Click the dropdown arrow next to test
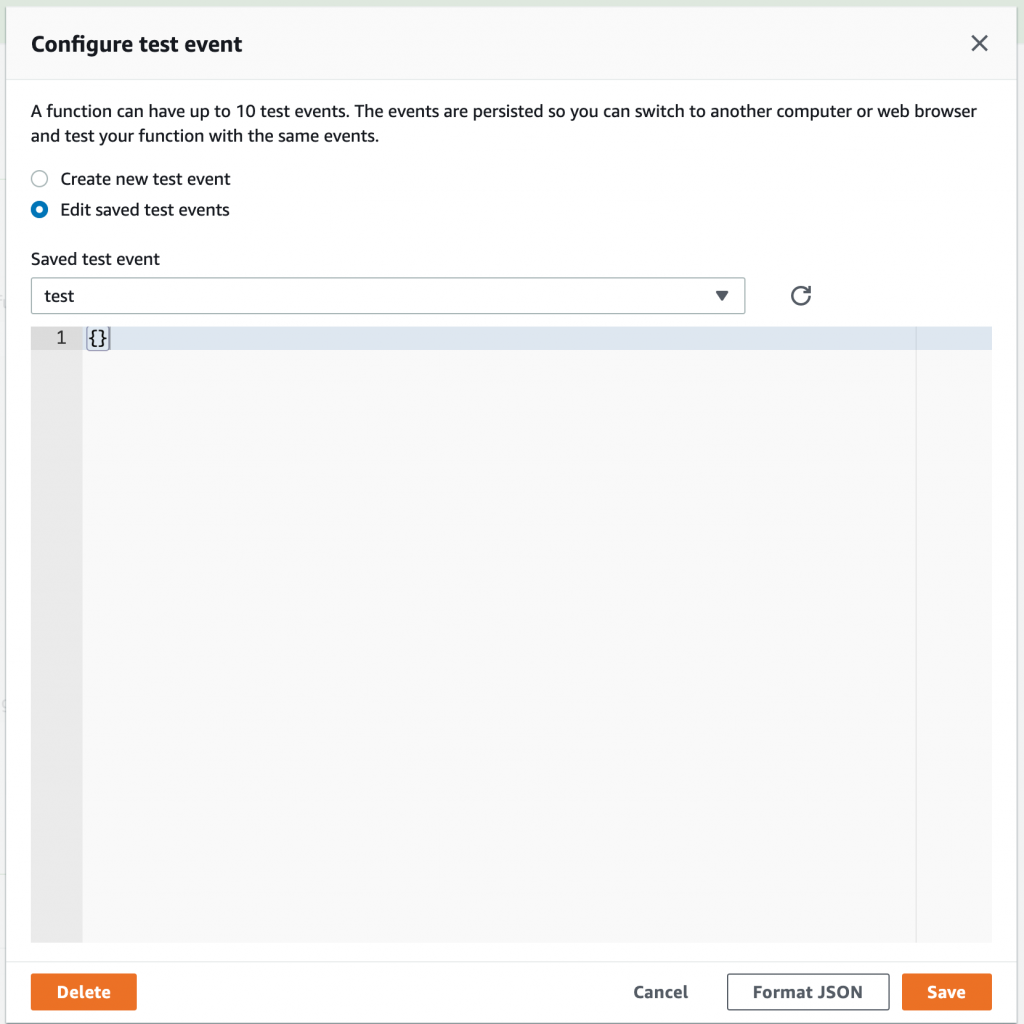 722,296
